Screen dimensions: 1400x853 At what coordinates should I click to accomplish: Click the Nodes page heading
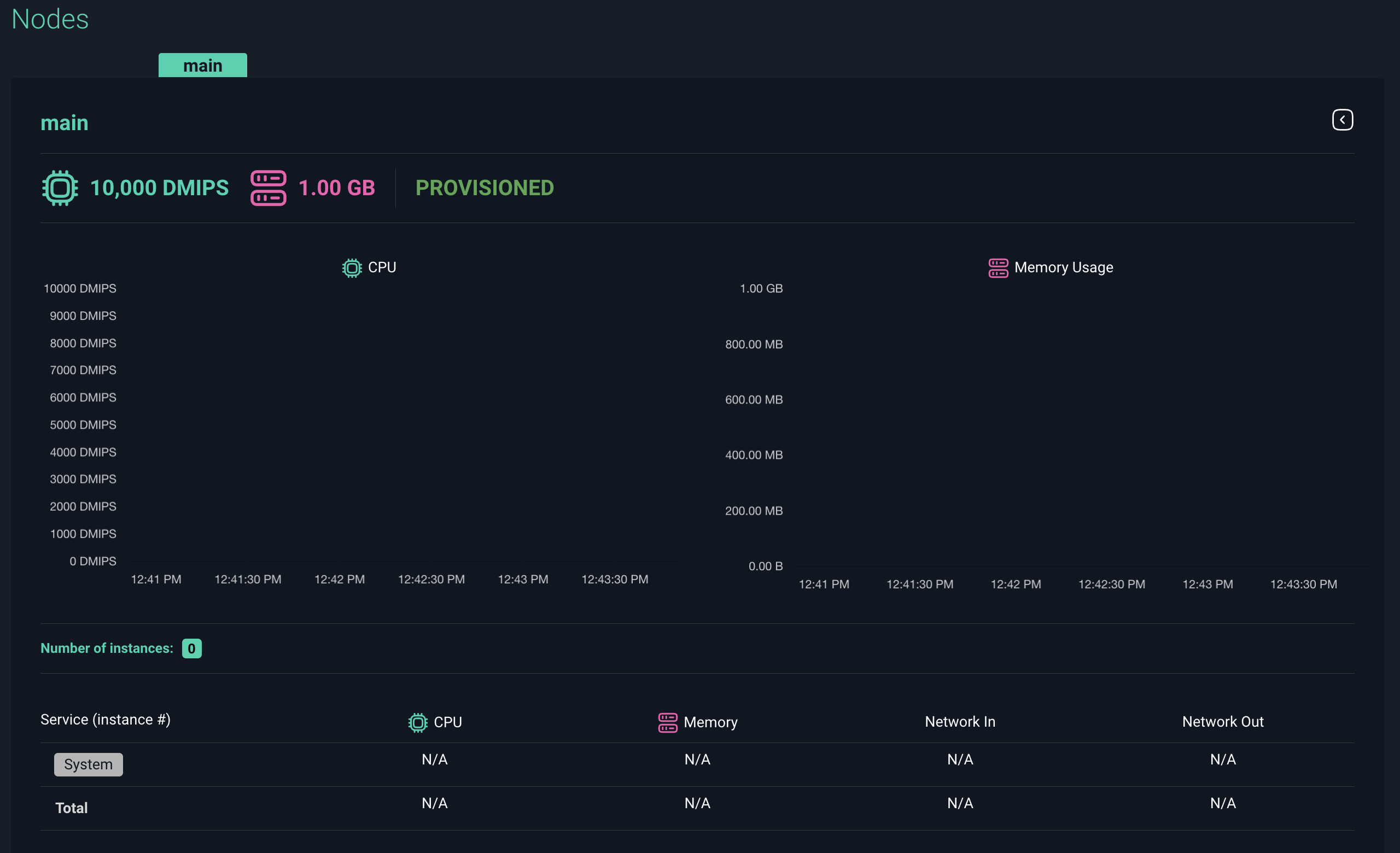50,19
